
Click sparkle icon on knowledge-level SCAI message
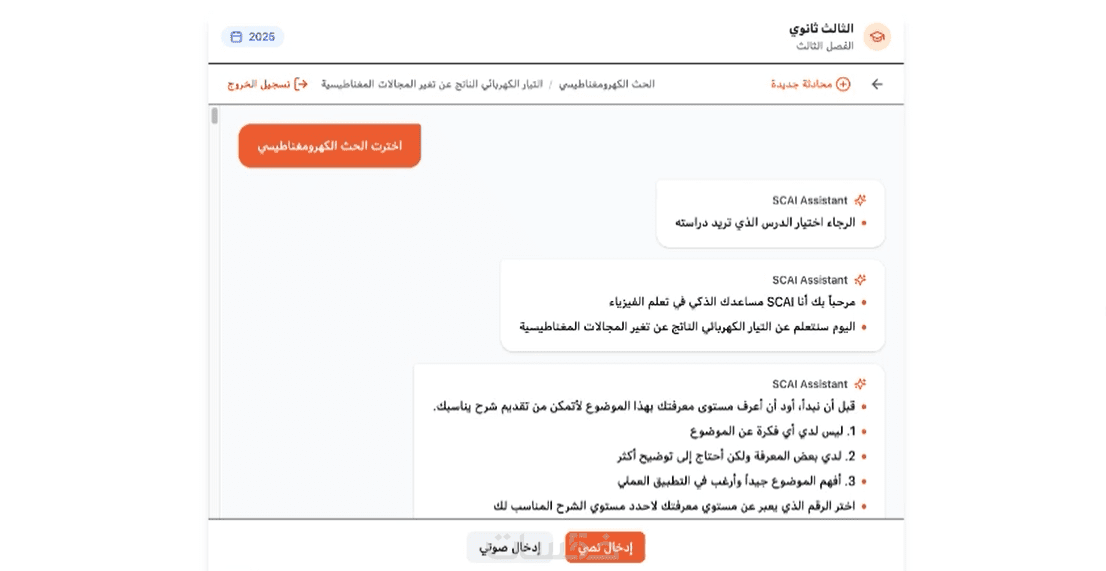[860, 384]
